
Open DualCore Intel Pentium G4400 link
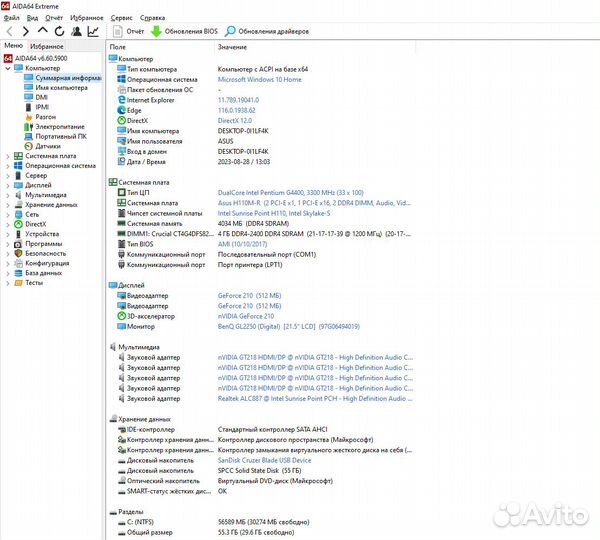click(x=290, y=193)
